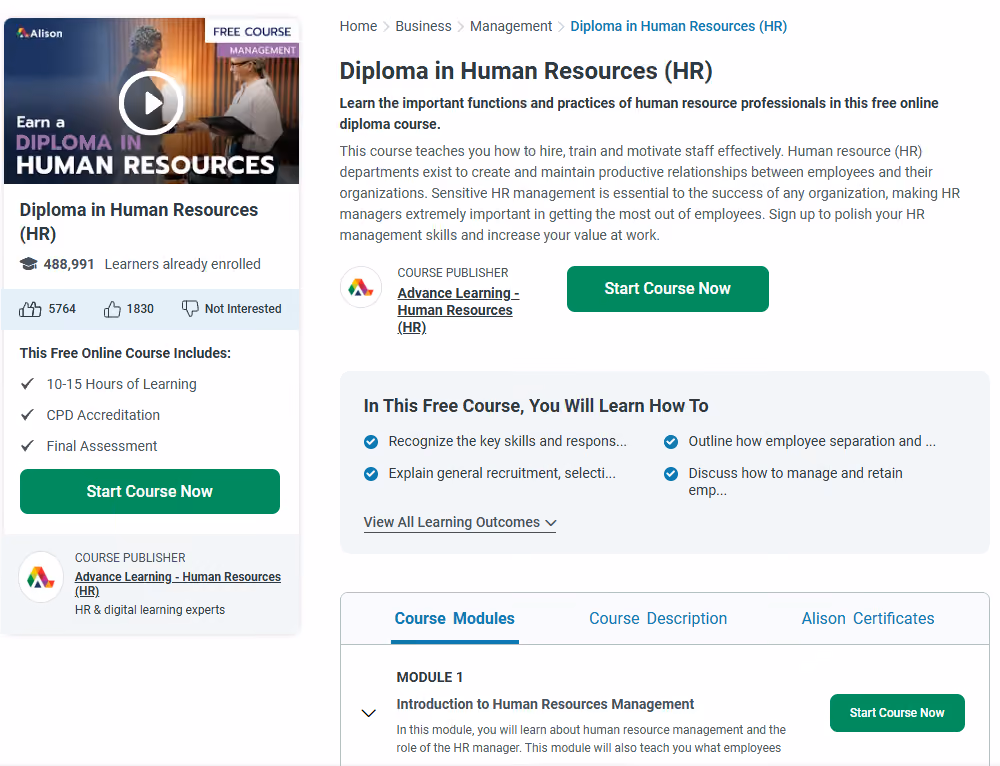Switch to the Course Modules tab
Image resolution: width=1000 pixels, height=766 pixels.
pyautogui.click(x=455, y=619)
